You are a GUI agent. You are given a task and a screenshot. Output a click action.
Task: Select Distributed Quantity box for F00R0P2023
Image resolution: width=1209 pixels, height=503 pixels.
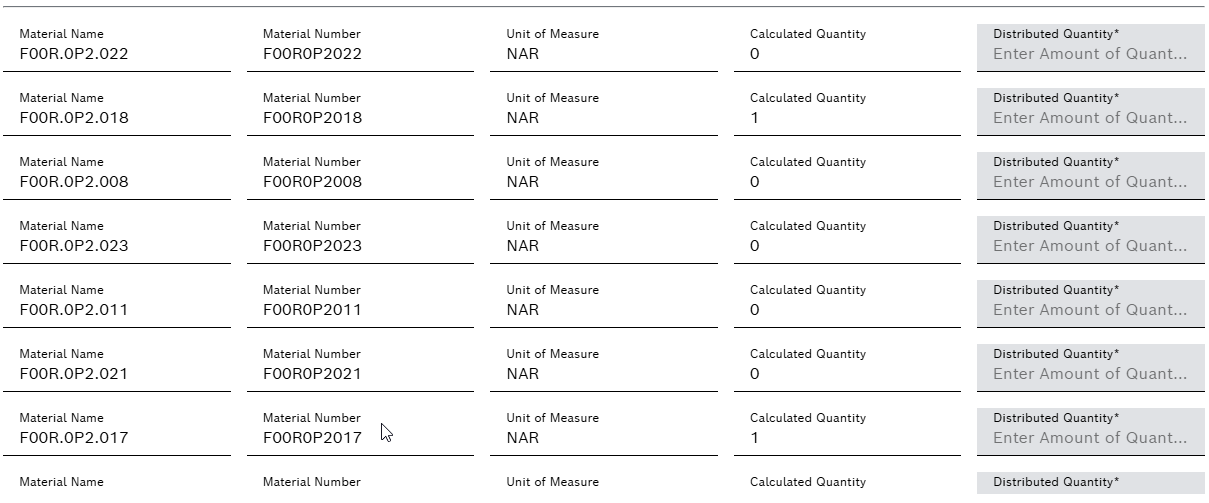pos(1090,246)
